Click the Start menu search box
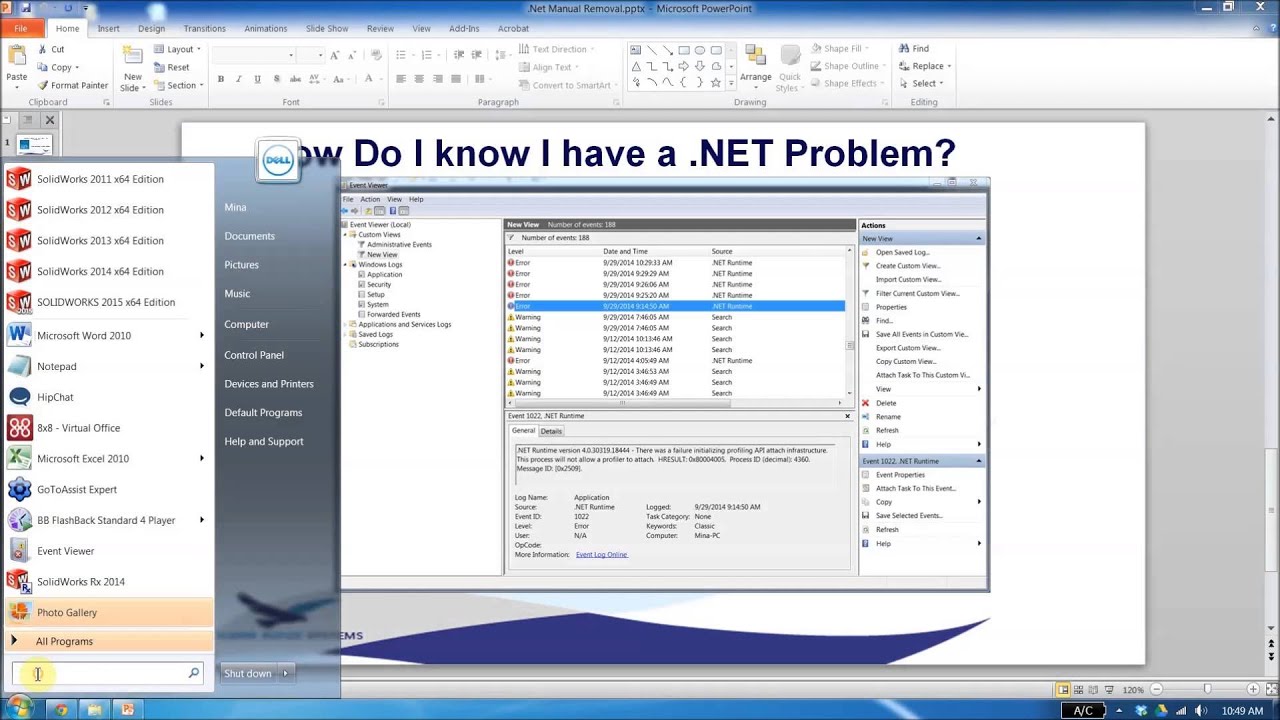The image size is (1280, 720). [x=108, y=673]
